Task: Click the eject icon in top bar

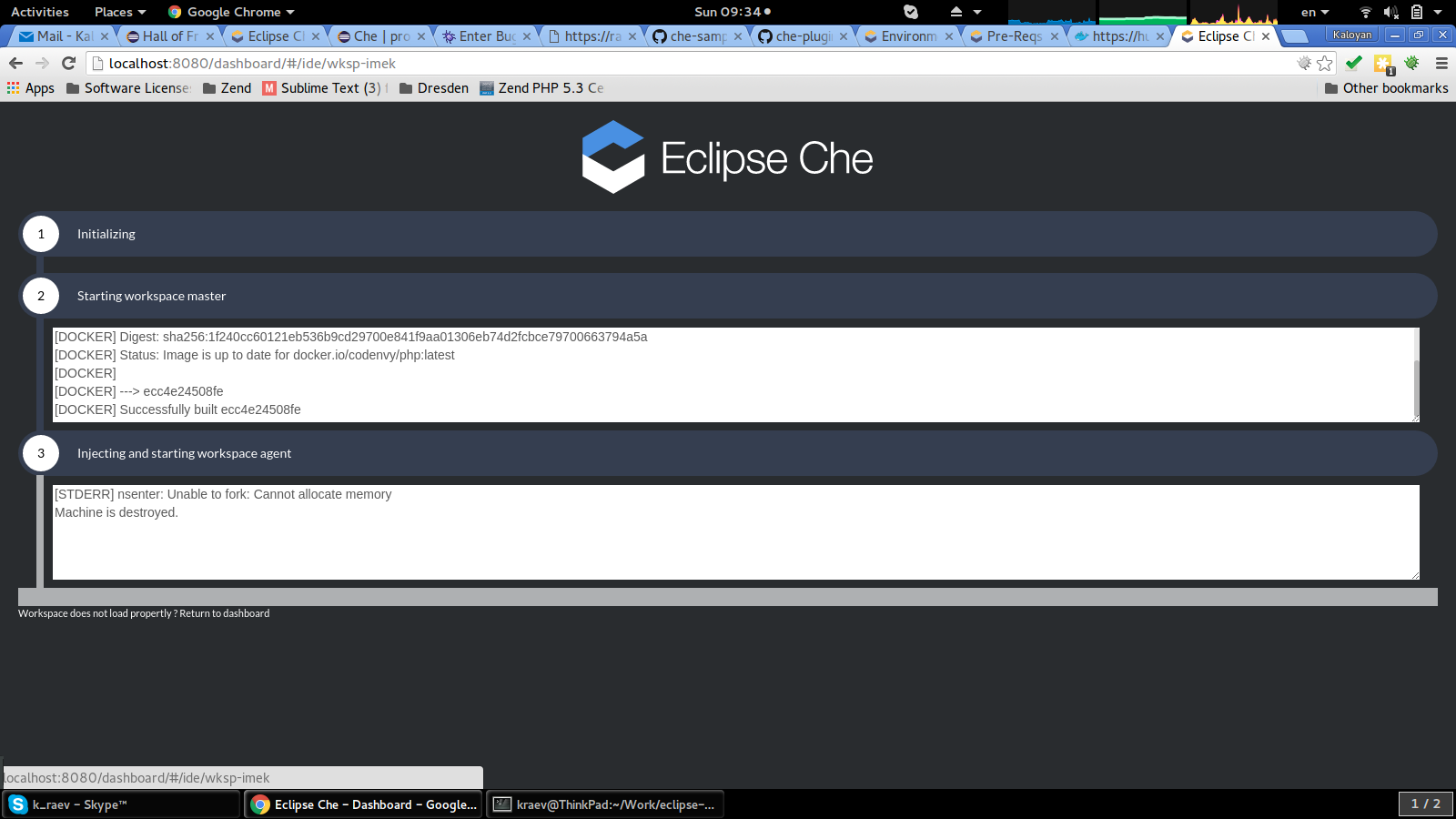Action: pyautogui.click(x=956, y=12)
